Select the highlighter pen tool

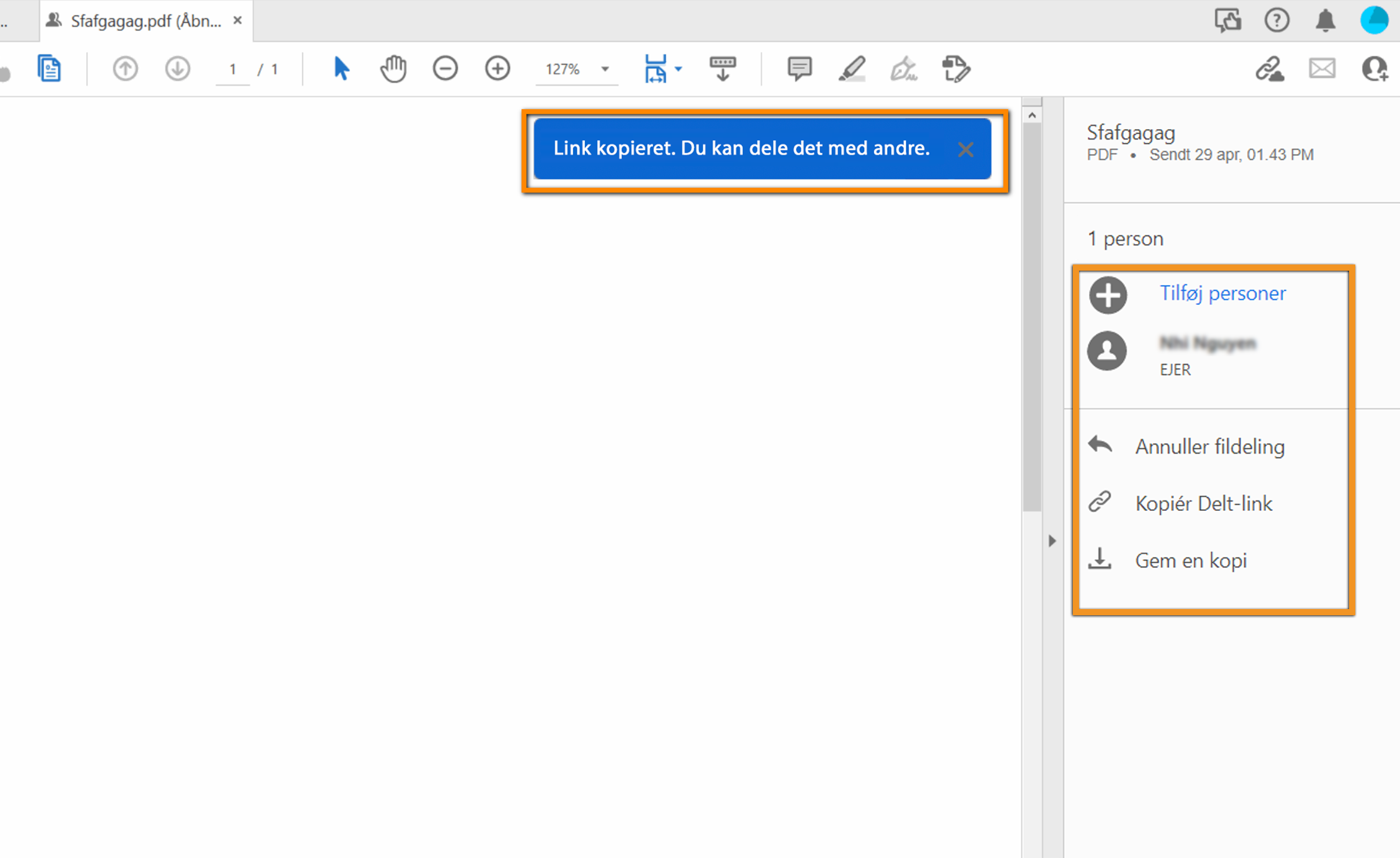coord(852,68)
